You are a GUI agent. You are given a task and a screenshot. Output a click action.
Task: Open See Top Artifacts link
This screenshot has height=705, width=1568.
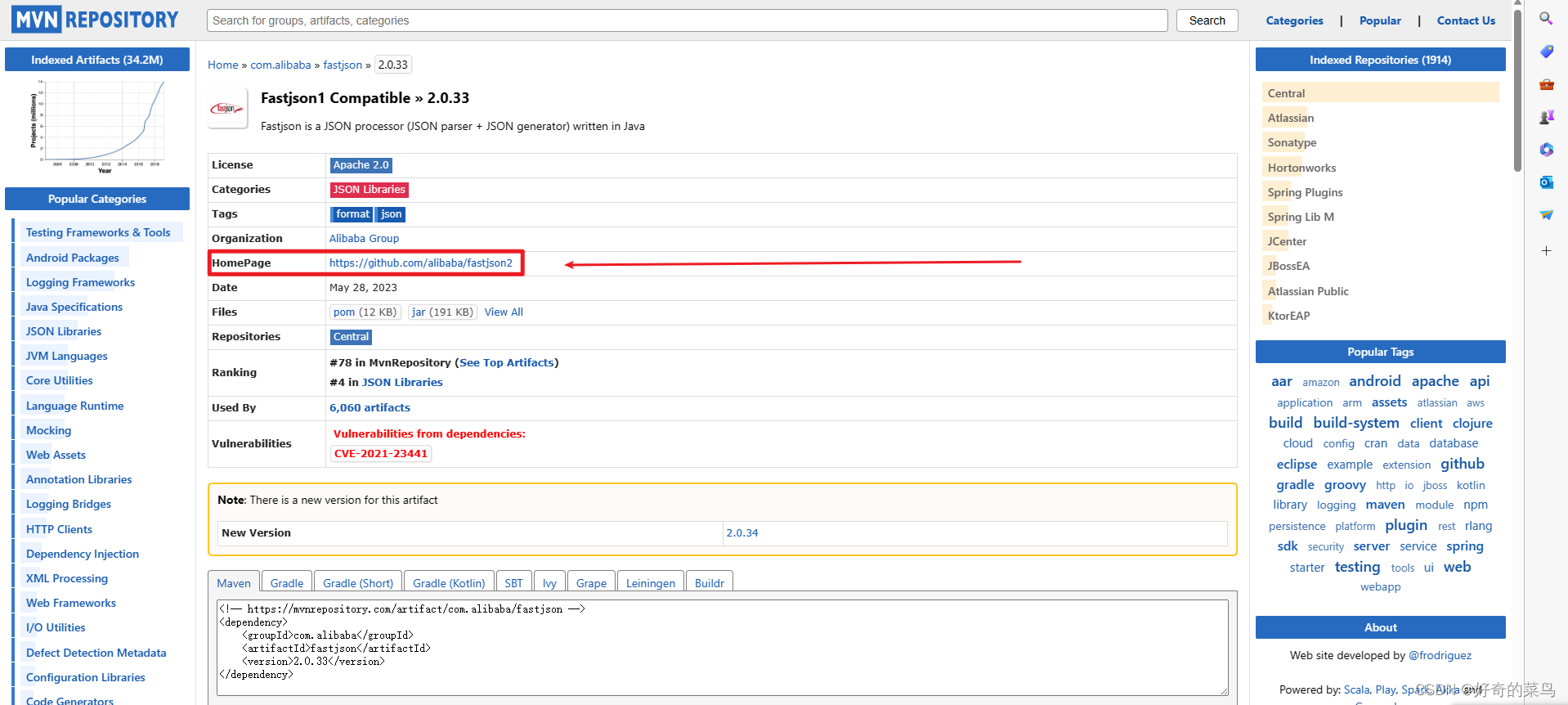[507, 363]
